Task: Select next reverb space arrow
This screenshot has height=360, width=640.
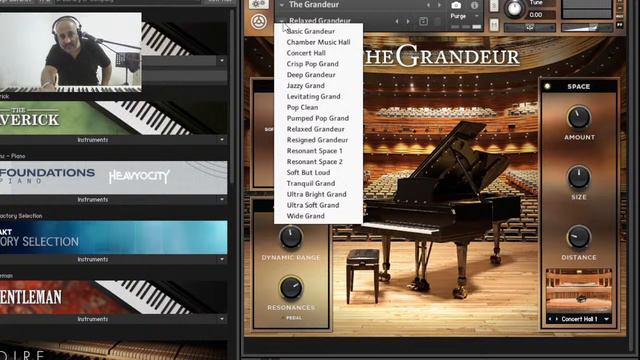Action: [x=557, y=319]
